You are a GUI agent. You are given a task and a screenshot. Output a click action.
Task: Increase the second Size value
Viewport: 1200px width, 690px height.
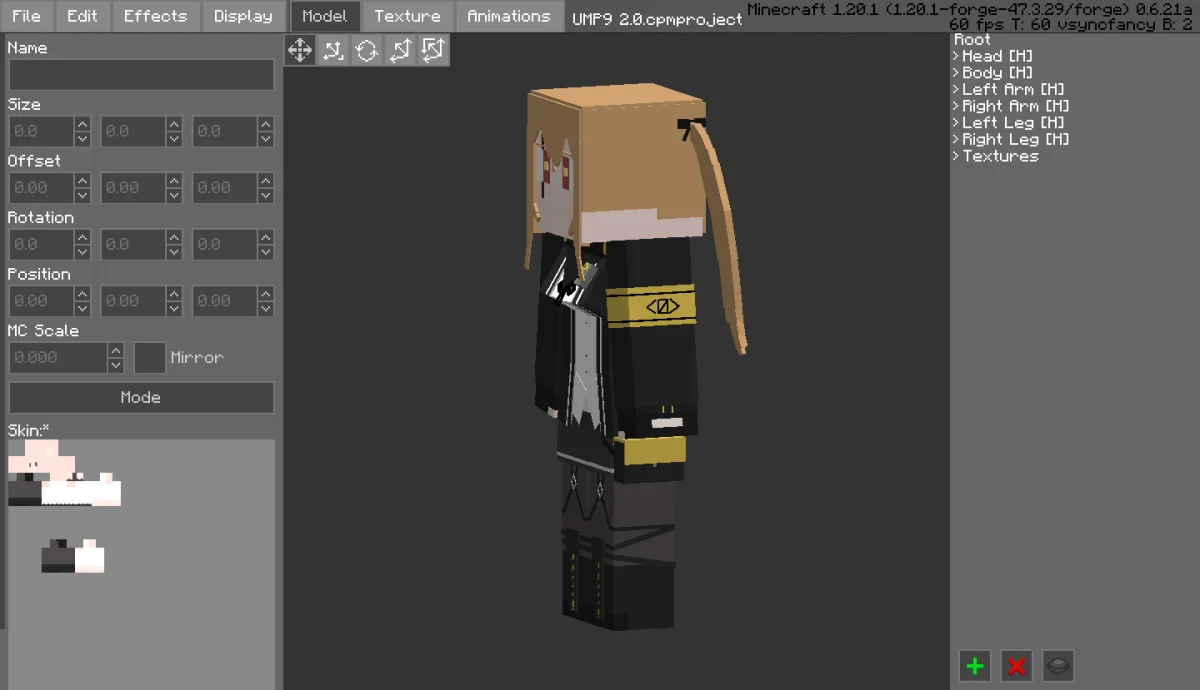pyautogui.click(x=175, y=124)
